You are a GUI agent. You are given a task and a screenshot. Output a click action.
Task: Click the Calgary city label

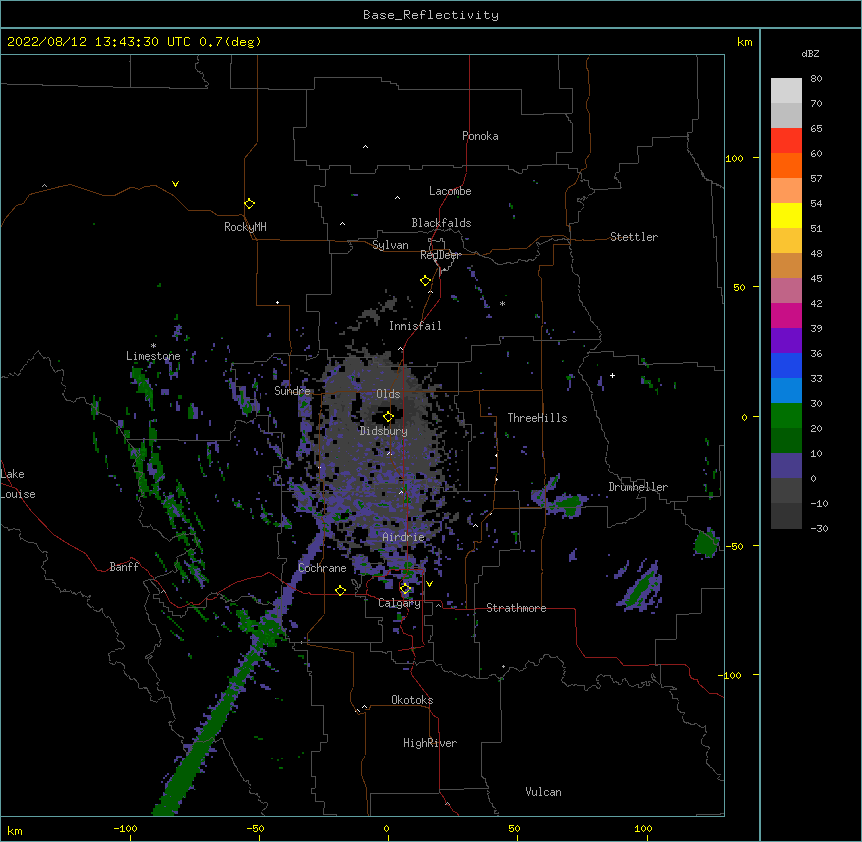pos(399,603)
